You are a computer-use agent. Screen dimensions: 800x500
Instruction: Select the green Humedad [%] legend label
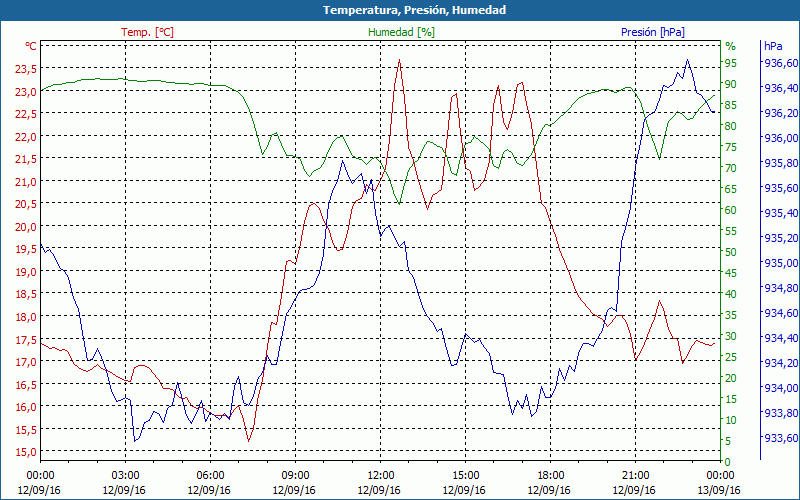(x=402, y=32)
